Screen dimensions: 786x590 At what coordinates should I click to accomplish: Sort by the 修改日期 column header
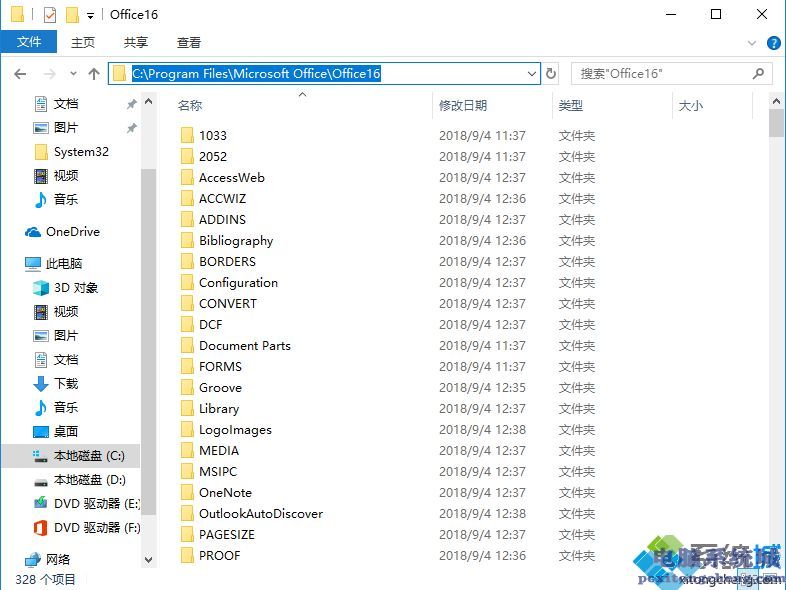click(463, 105)
